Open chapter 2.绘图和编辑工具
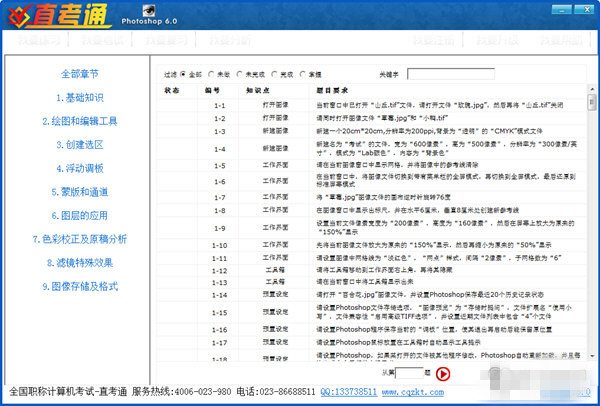Image resolution: width=600 pixels, height=406 pixels. pyautogui.click(x=79, y=121)
